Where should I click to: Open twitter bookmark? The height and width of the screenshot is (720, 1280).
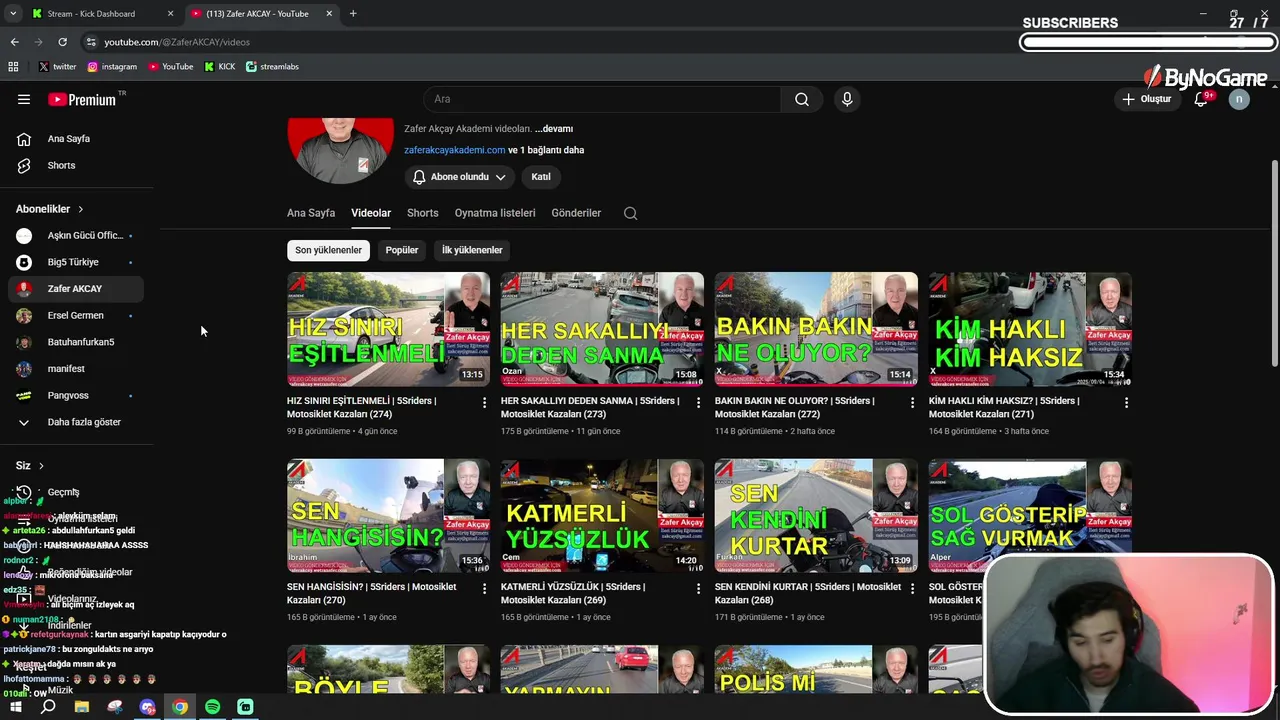pyautogui.click(x=57, y=67)
